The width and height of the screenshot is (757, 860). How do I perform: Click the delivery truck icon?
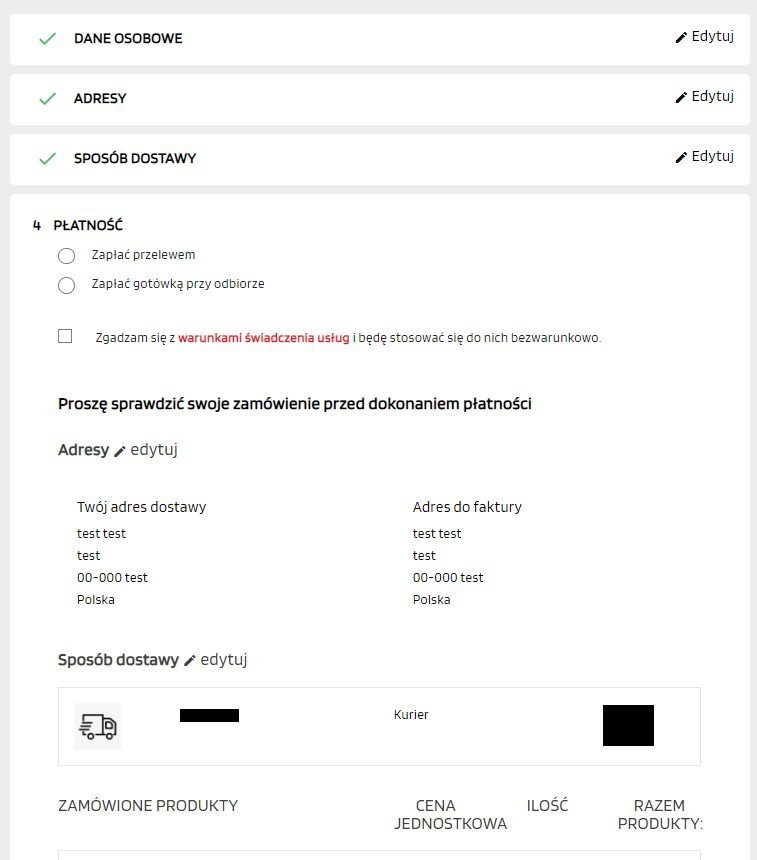tap(97, 727)
